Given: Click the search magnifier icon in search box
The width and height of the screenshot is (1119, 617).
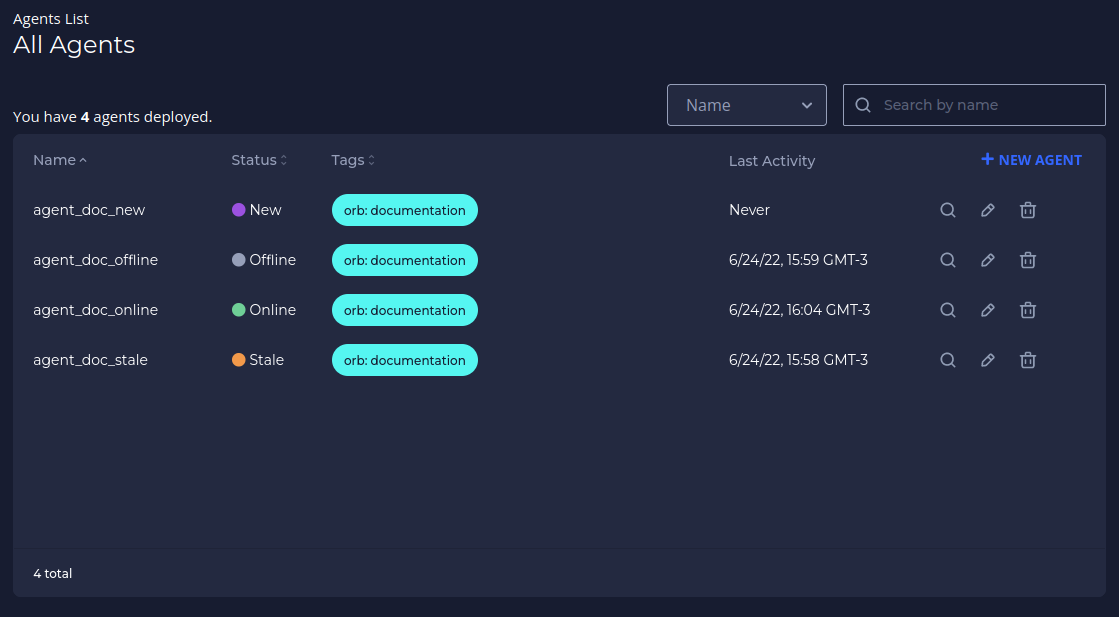Looking at the screenshot, I should coord(863,105).
